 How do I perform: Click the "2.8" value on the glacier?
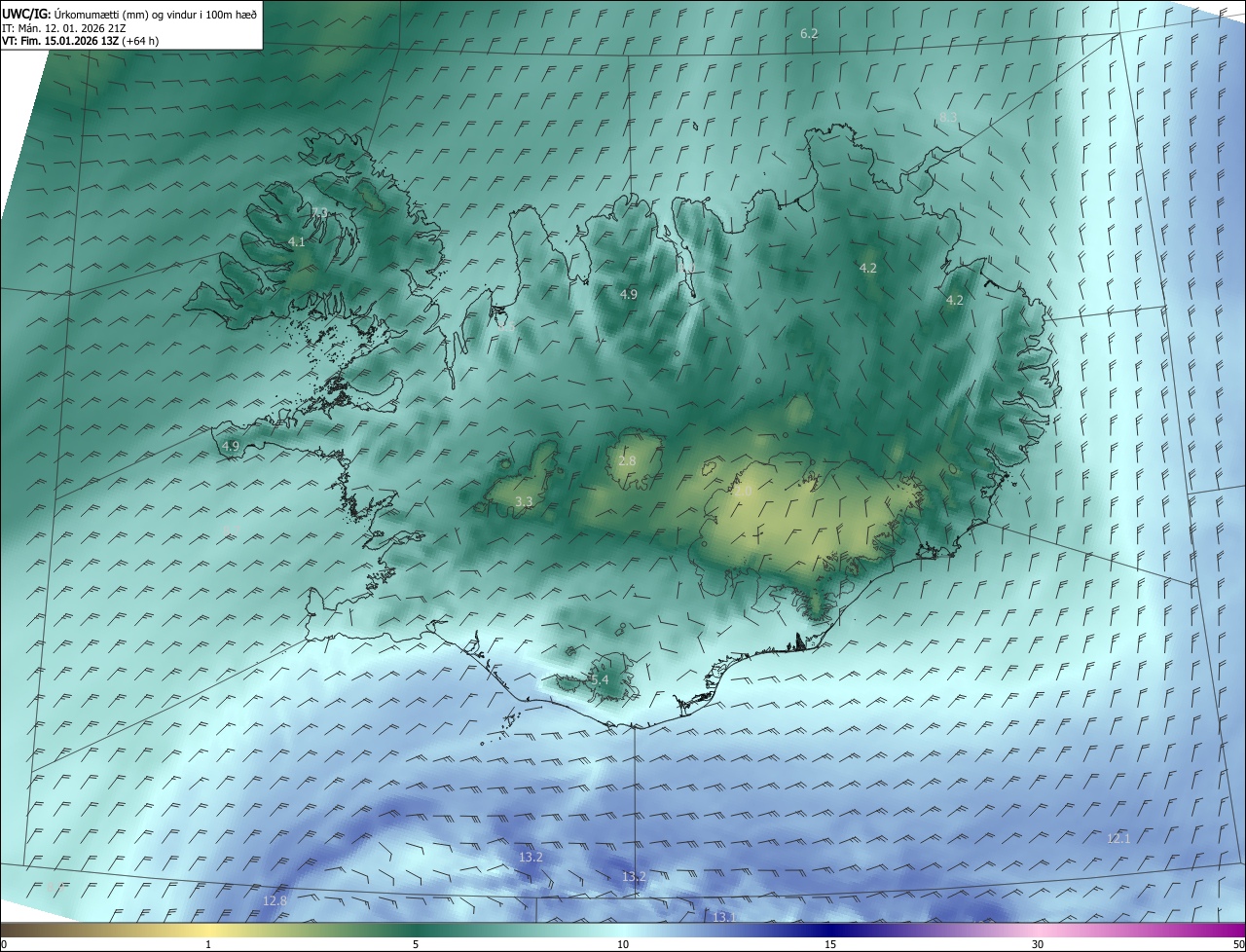click(627, 460)
